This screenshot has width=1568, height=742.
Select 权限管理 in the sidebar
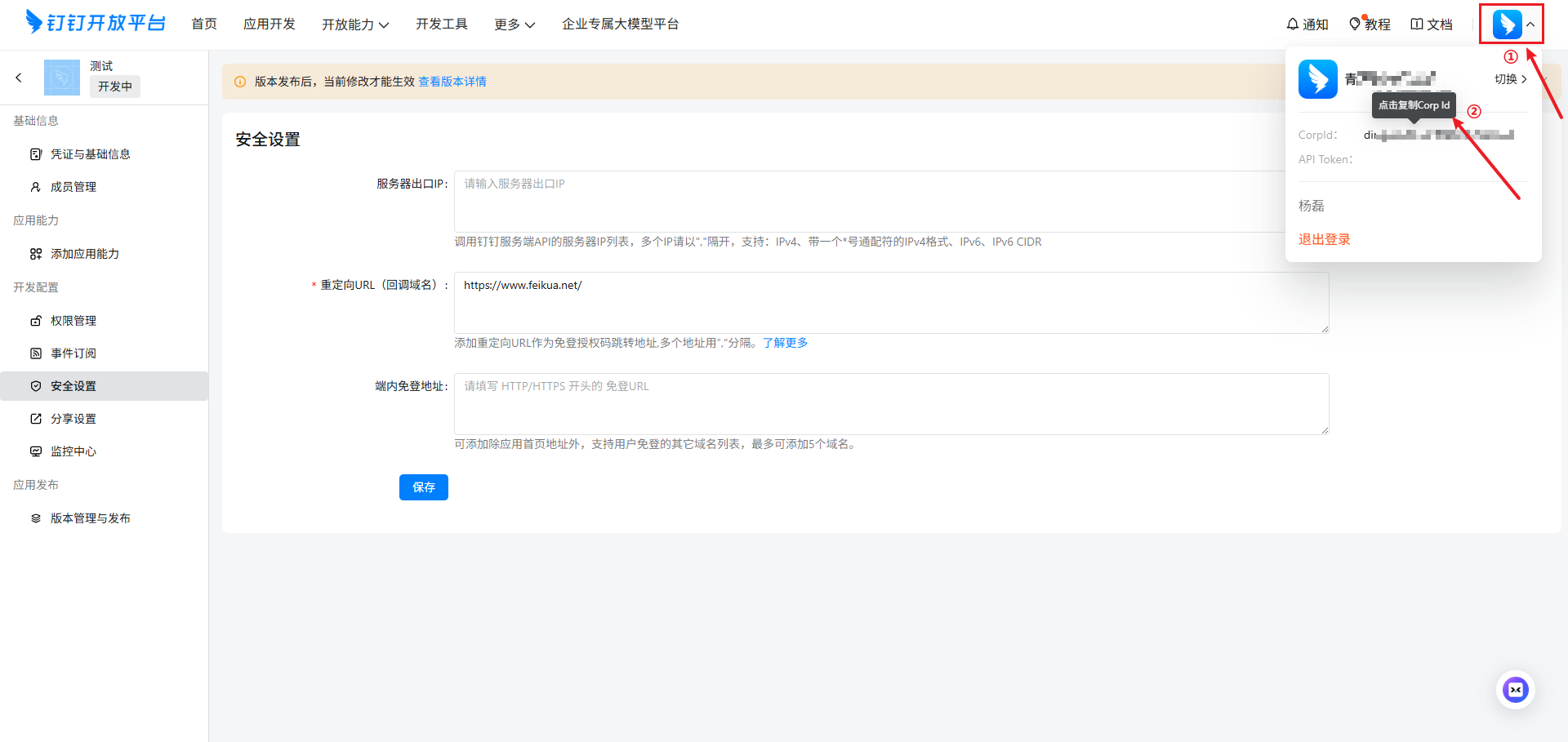click(73, 321)
